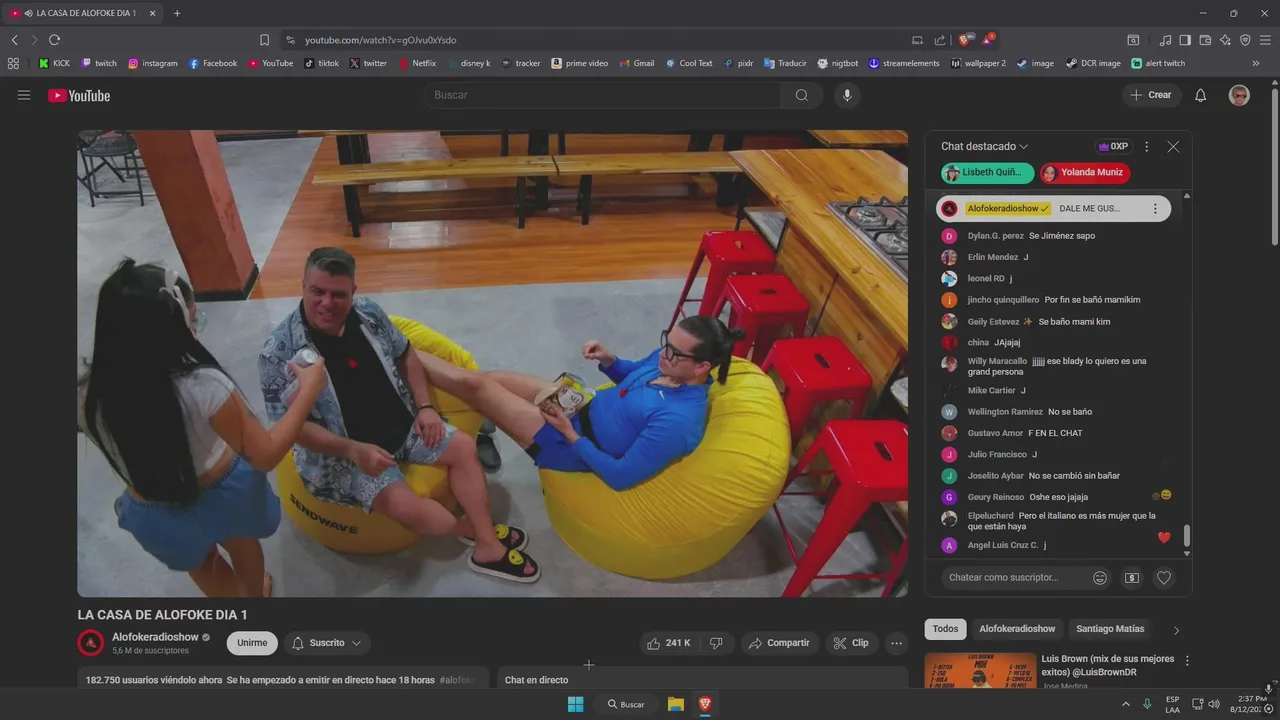Open the Windows Start button
The image size is (1280, 720).
(575, 704)
